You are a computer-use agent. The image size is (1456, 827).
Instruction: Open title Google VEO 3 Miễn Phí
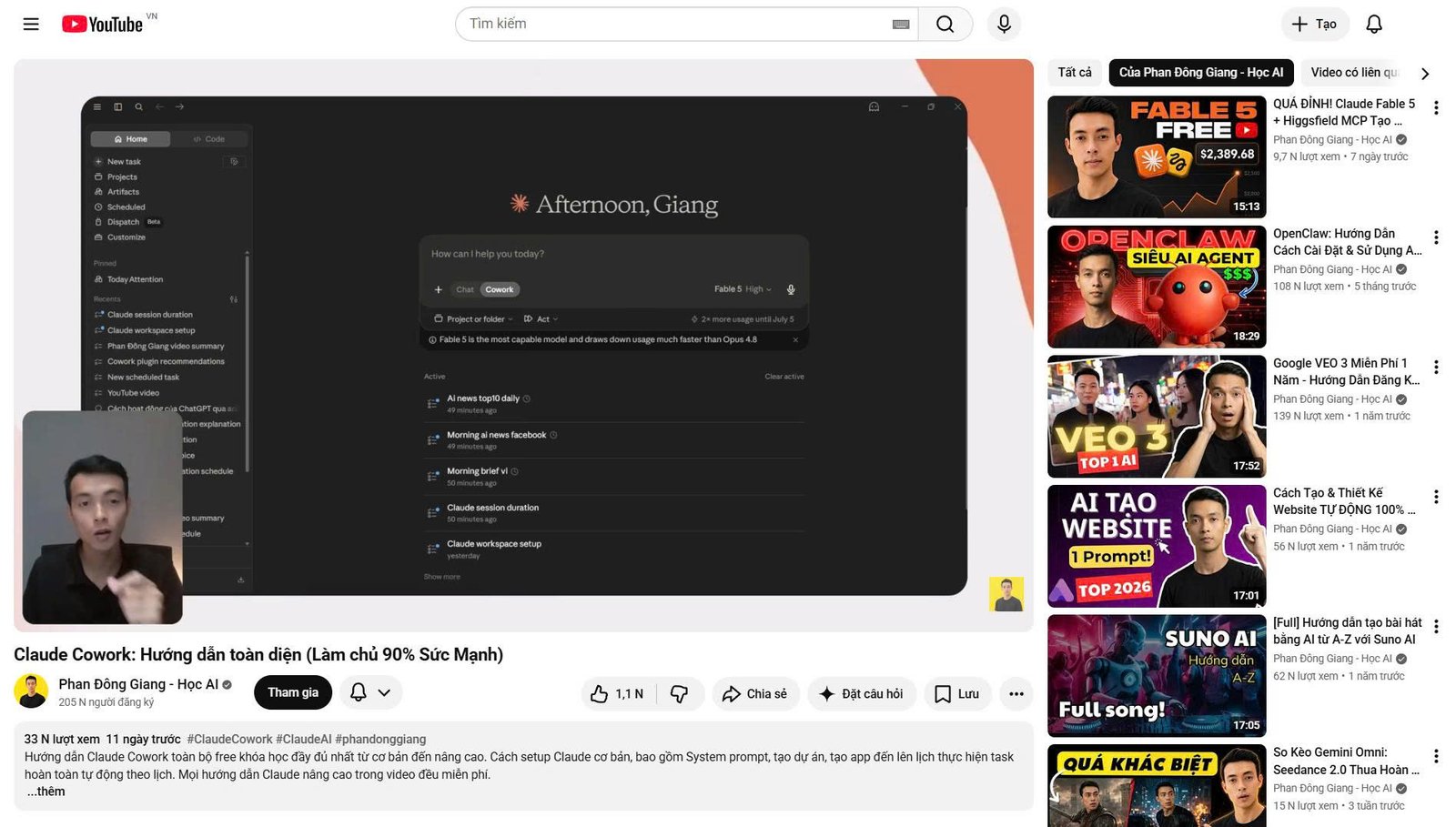point(1346,371)
